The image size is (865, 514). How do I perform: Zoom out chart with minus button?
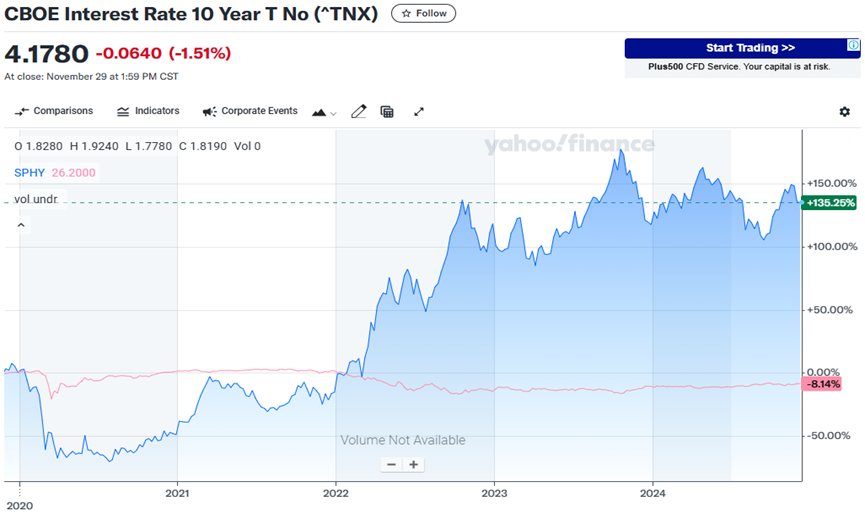click(x=391, y=464)
